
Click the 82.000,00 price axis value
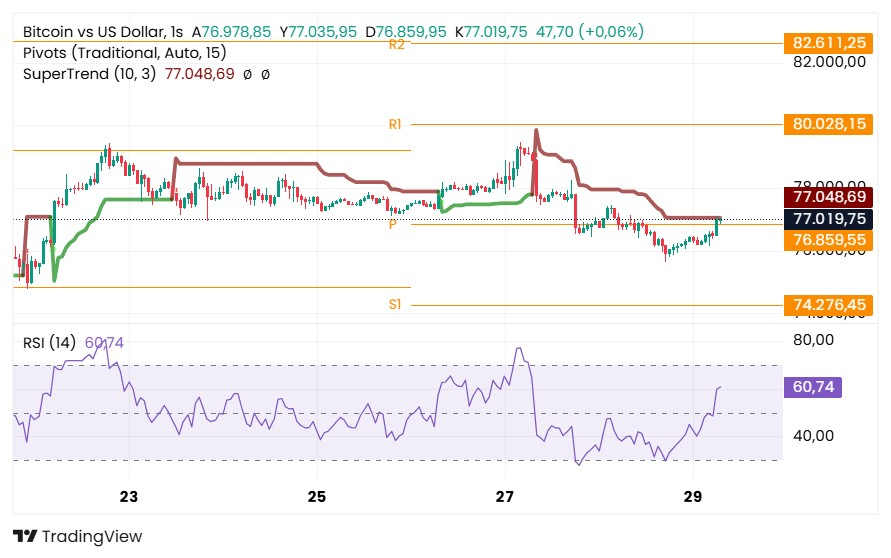830,62
